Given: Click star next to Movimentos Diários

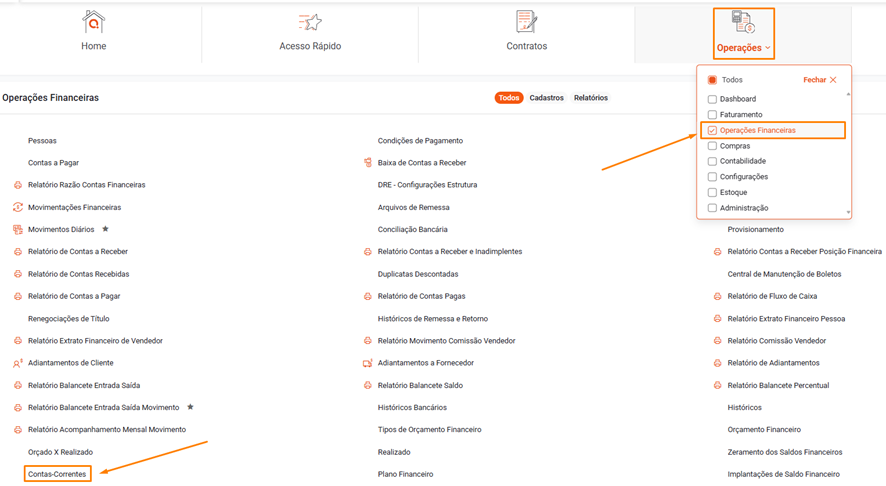Looking at the screenshot, I should click(x=105, y=230).
